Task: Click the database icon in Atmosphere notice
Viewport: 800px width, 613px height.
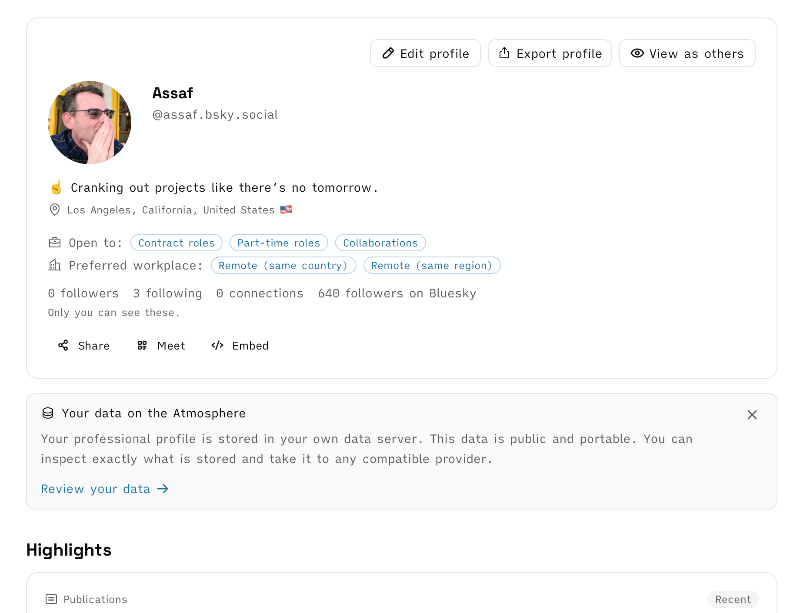Action: (x=48, y=413)
